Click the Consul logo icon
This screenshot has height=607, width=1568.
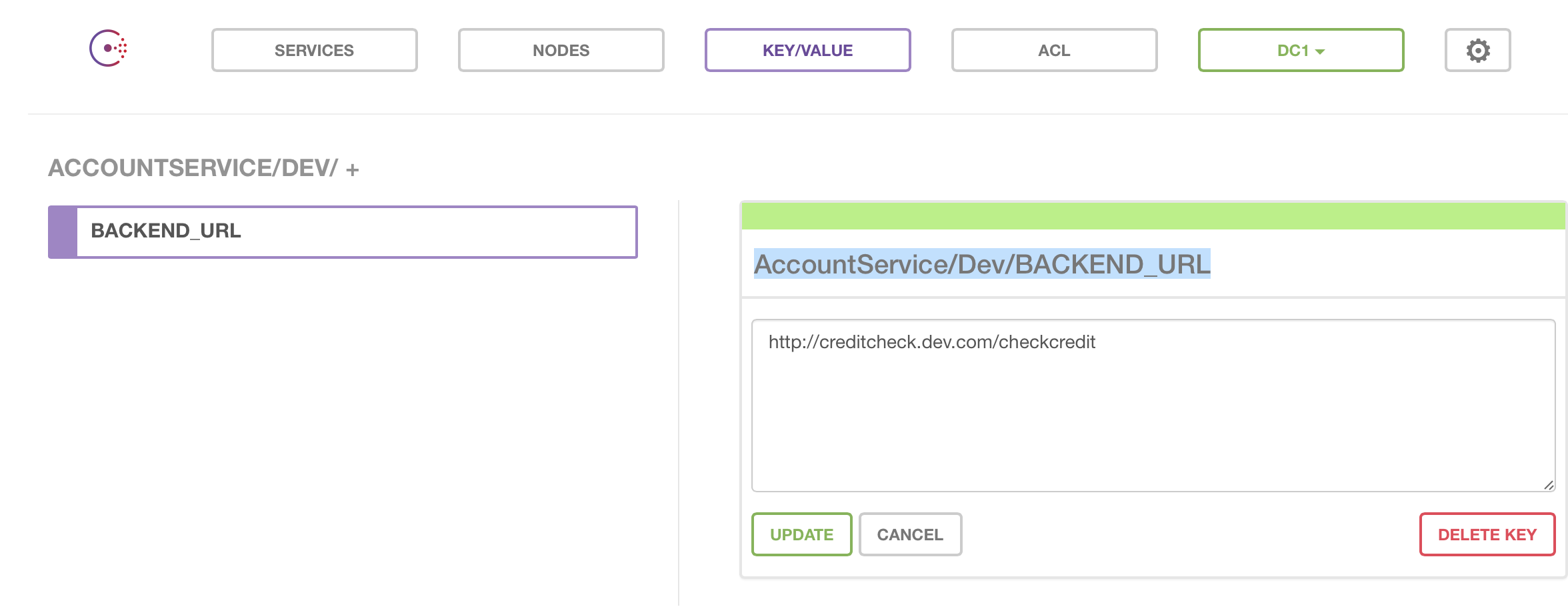pos(109,49)
